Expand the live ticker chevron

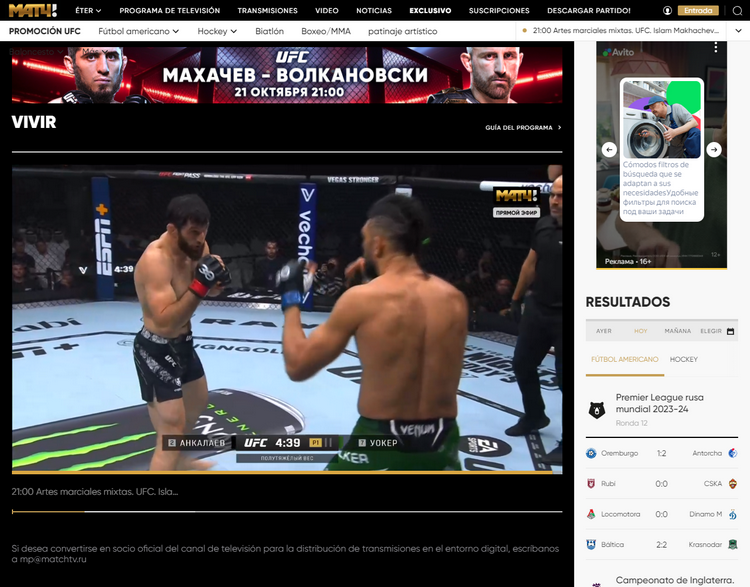(738, 31)
